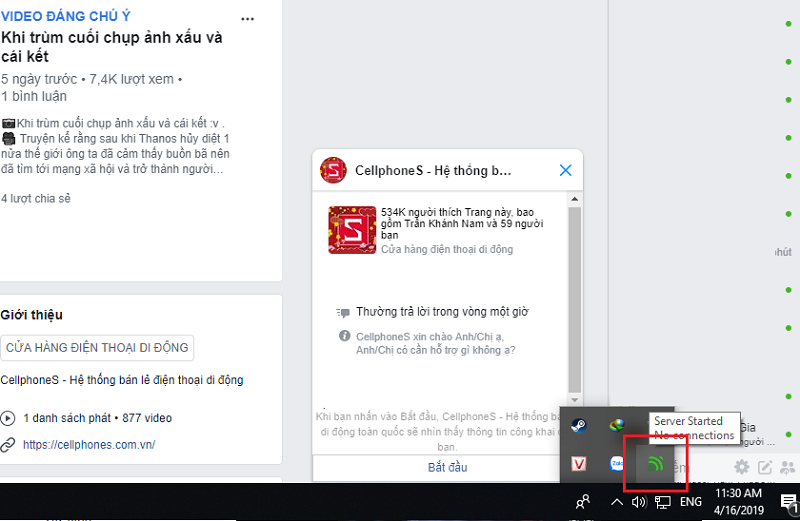Click the chat scrollbar up arrow

(574, 199)
